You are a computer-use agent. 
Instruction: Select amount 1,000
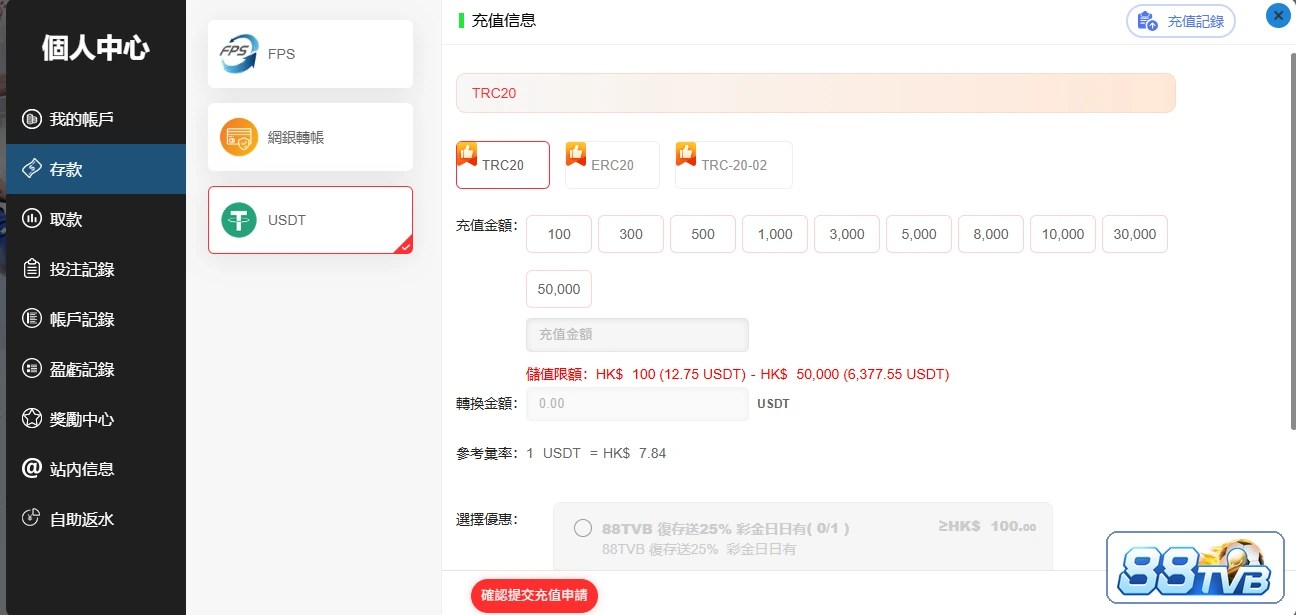(775, 234)
